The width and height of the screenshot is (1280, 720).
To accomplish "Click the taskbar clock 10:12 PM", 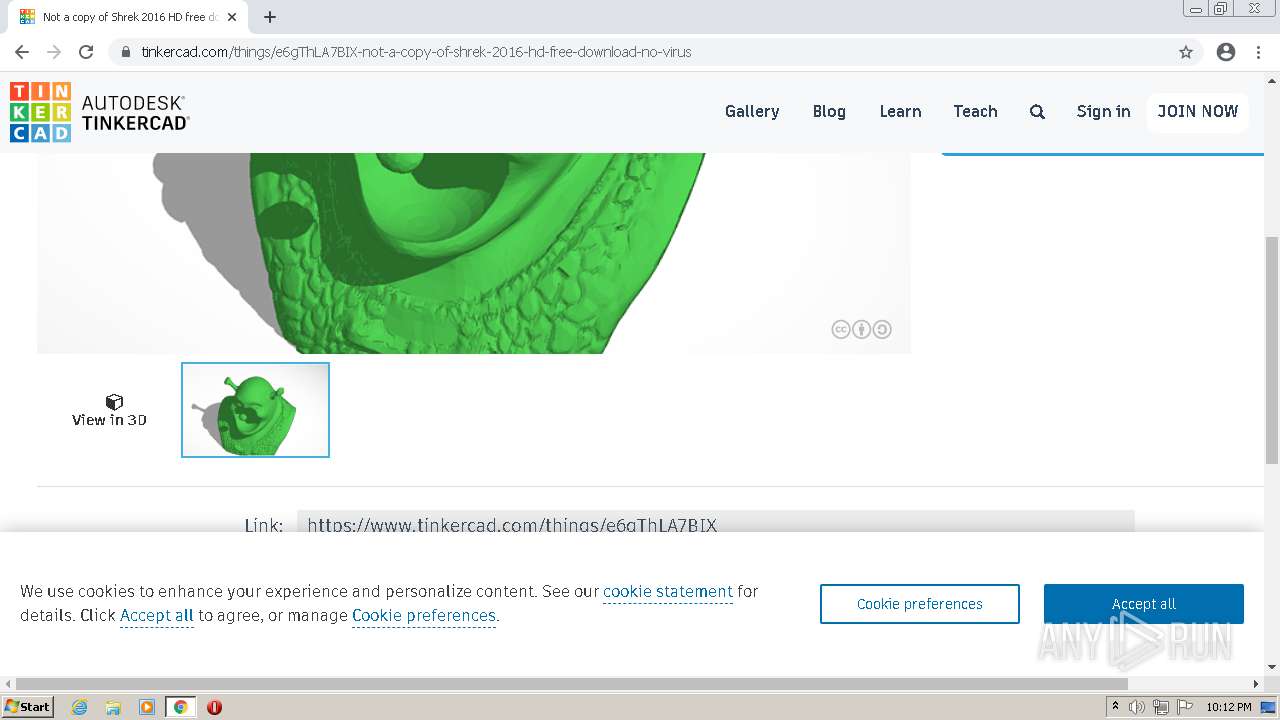I will click(1229, 707).
